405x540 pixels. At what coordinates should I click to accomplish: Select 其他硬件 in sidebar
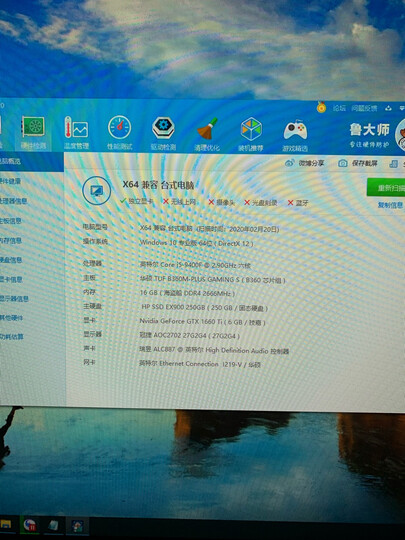tap(10, 318)
